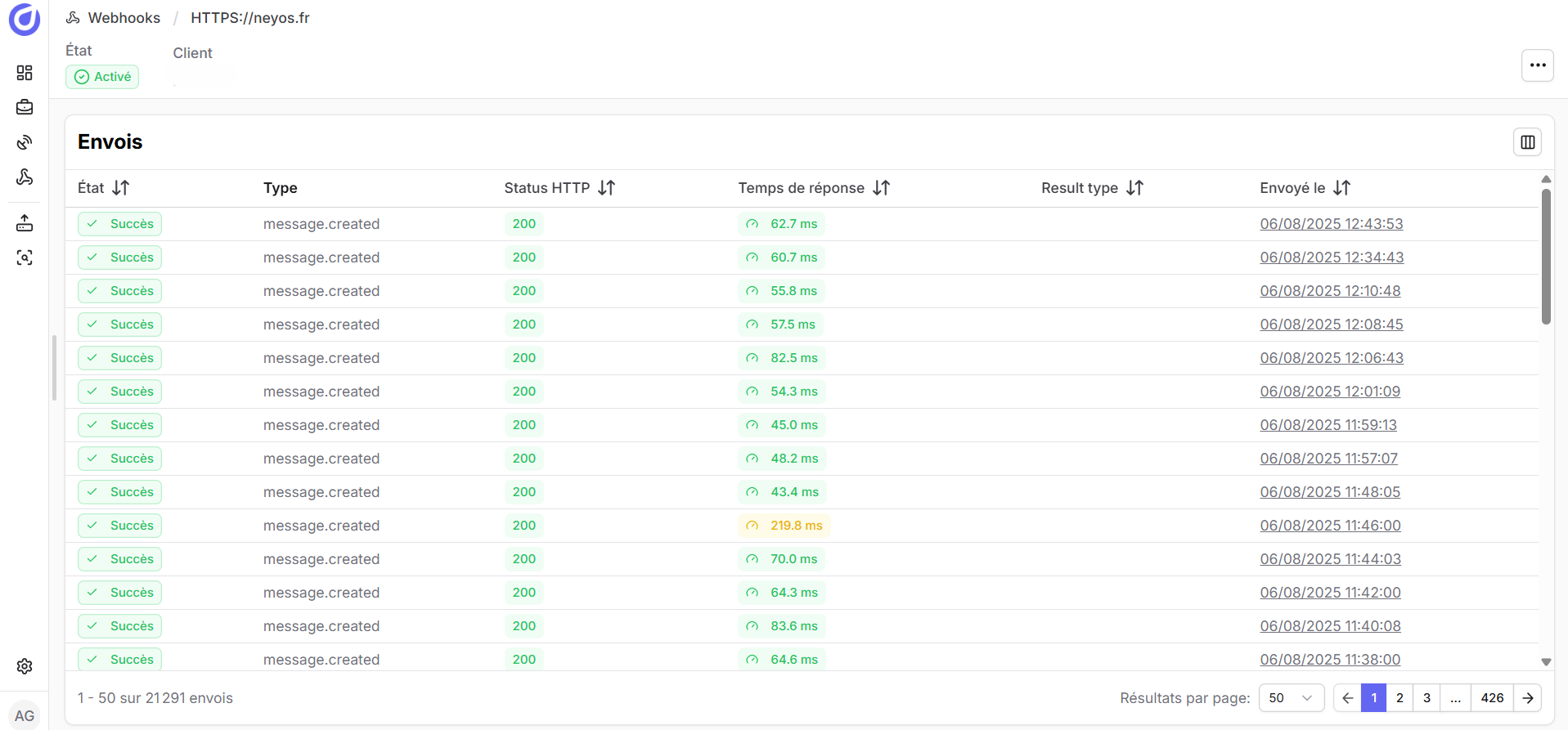Click the scan frame icon in sidebar
Image resolution: width=1568 pixels, height=730 pixels.
[25, 258]
